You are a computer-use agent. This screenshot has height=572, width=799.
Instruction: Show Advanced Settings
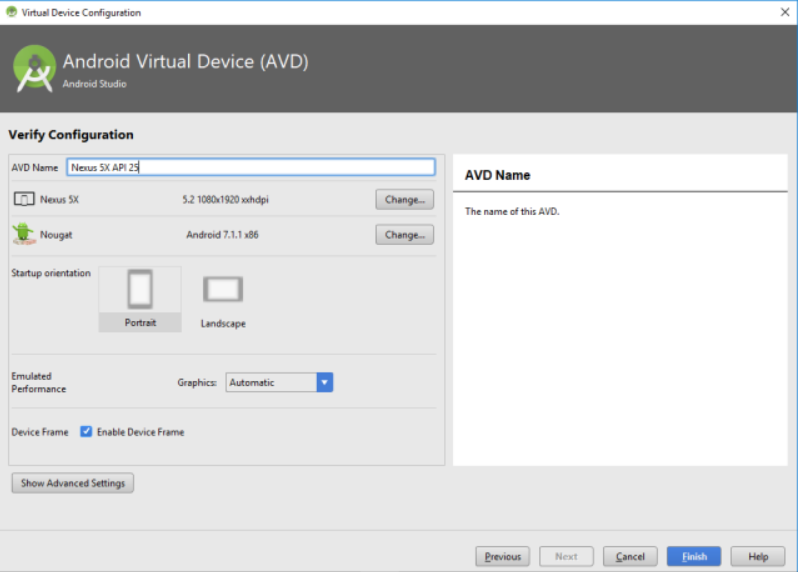[x=73, y=483]
